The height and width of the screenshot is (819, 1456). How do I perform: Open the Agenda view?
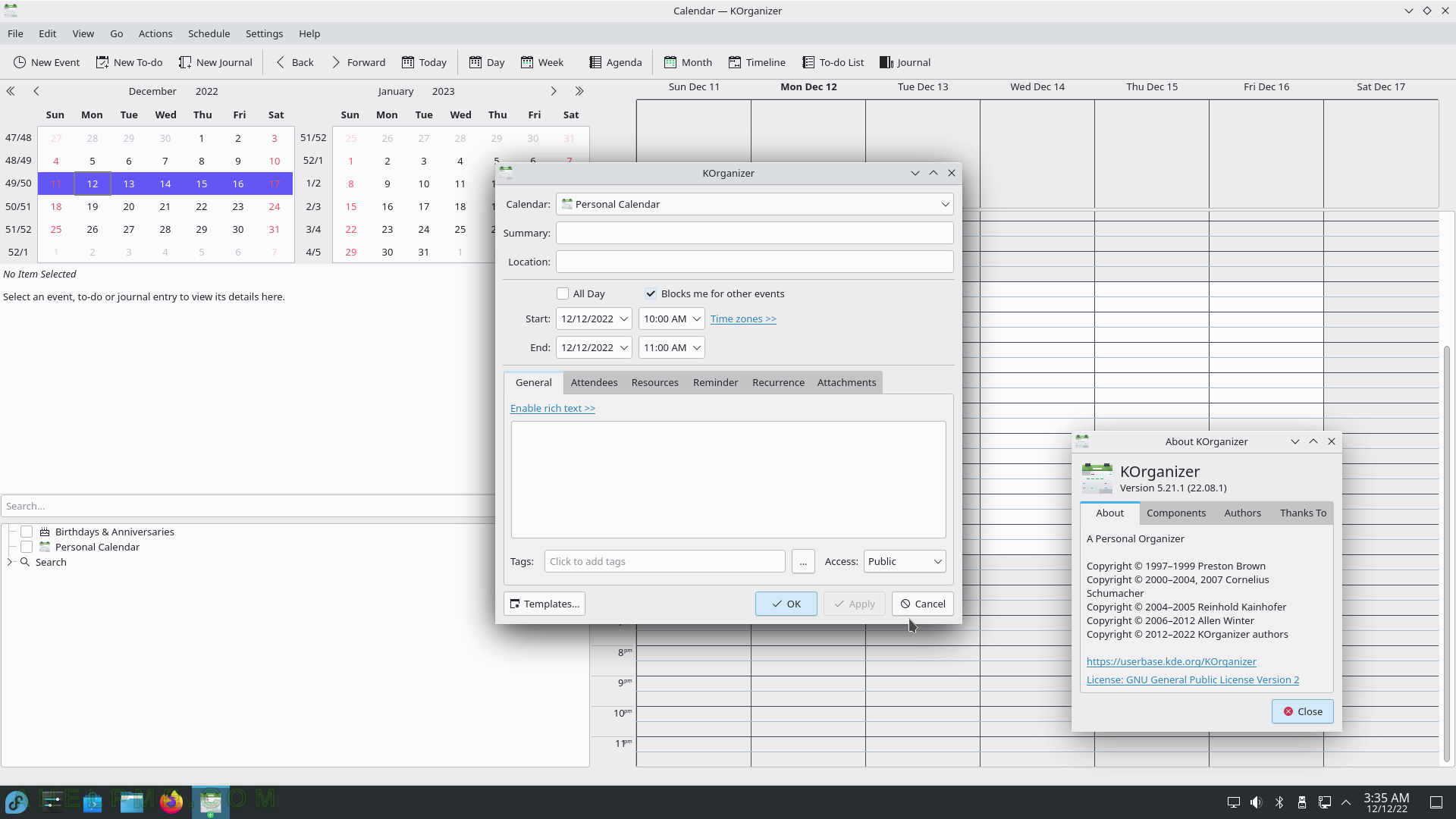pos(615,62)
